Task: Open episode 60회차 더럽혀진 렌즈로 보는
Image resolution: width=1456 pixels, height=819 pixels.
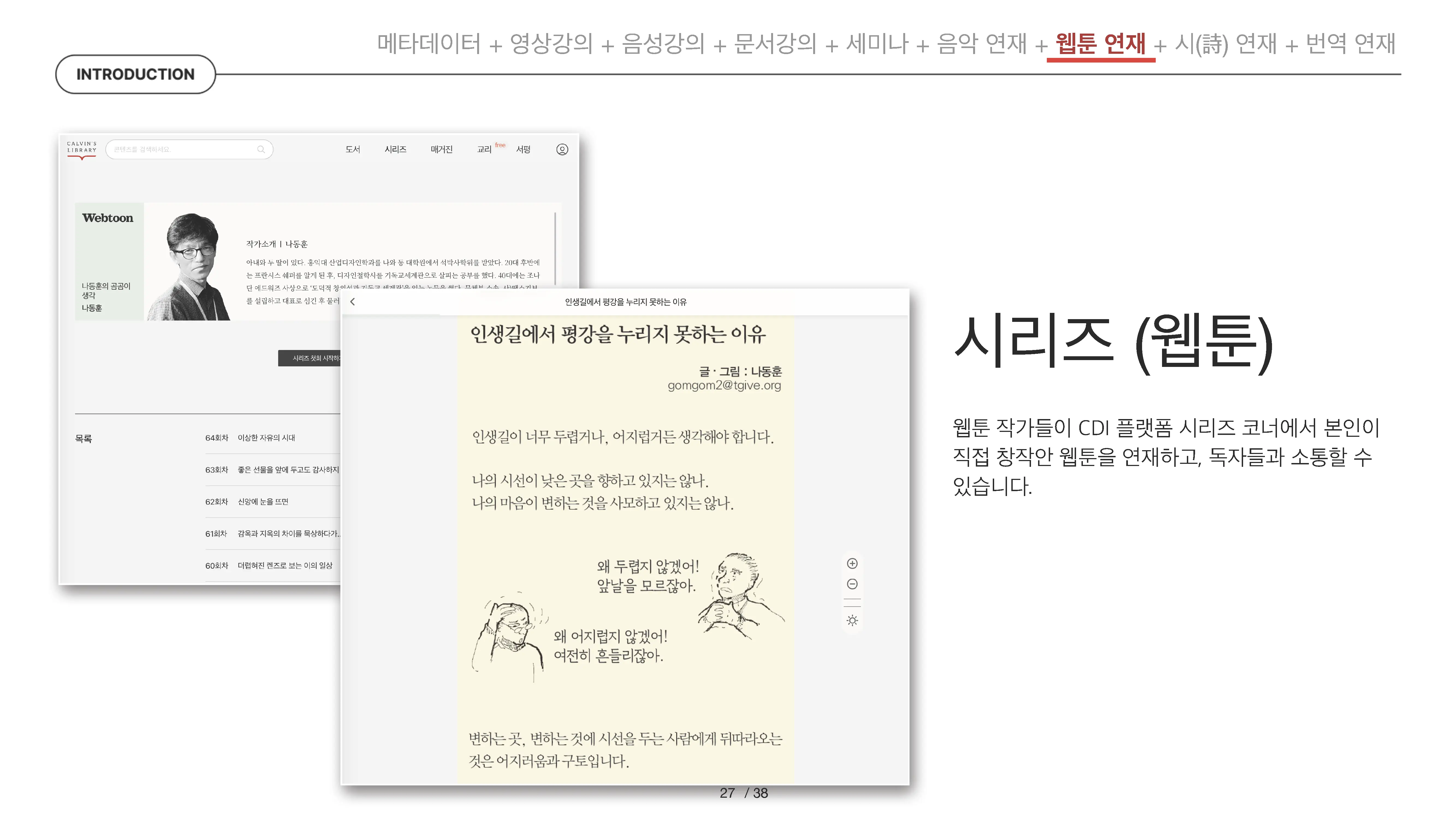Action: click(272, 566)
